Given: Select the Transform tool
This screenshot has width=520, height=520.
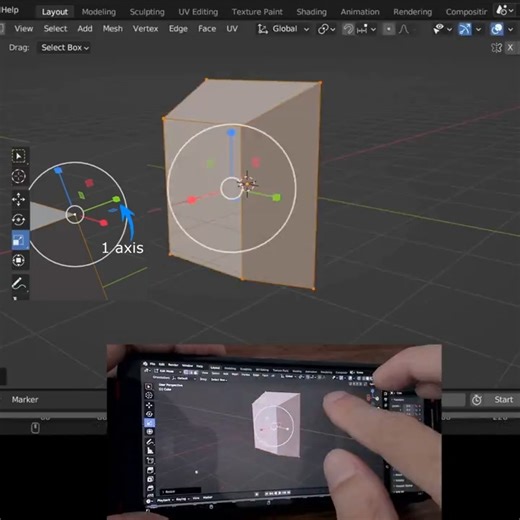Looking at the screenshot, I should 19,260.
